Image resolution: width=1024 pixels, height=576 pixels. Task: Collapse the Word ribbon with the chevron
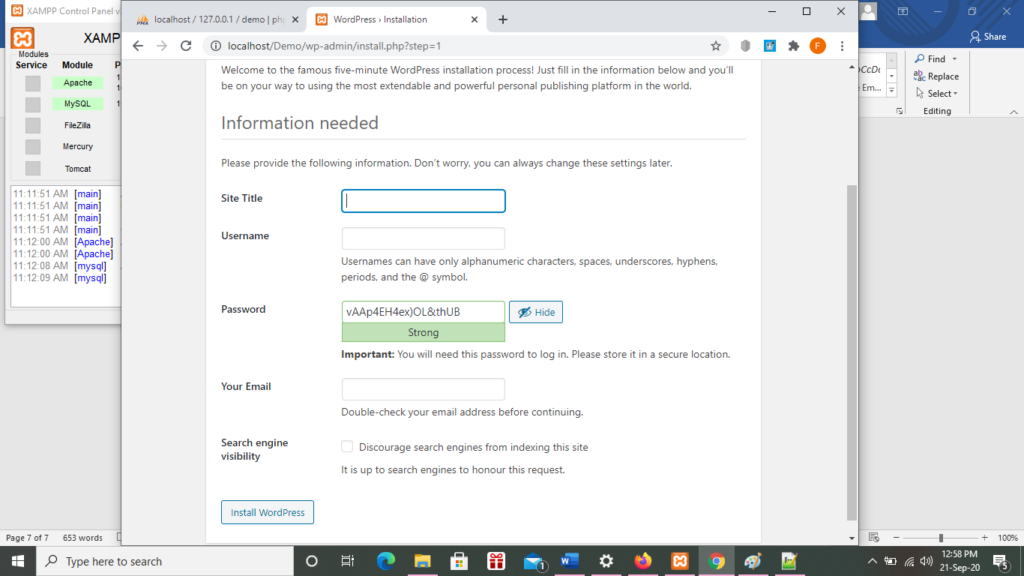click(1014, 112)
